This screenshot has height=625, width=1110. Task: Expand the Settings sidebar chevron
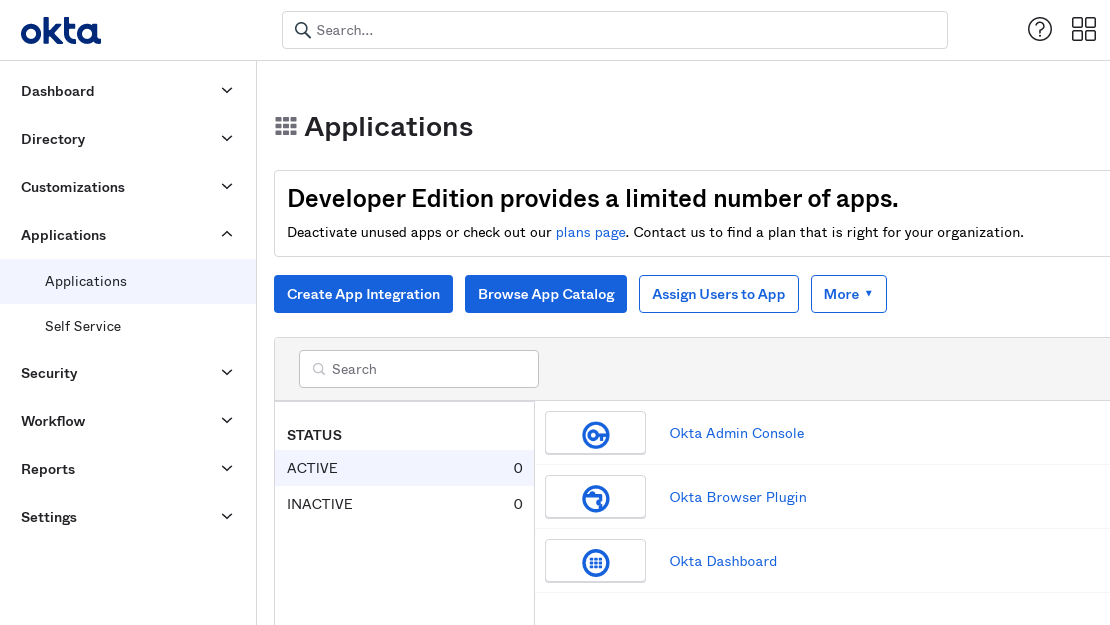click(x=227, y=517)
